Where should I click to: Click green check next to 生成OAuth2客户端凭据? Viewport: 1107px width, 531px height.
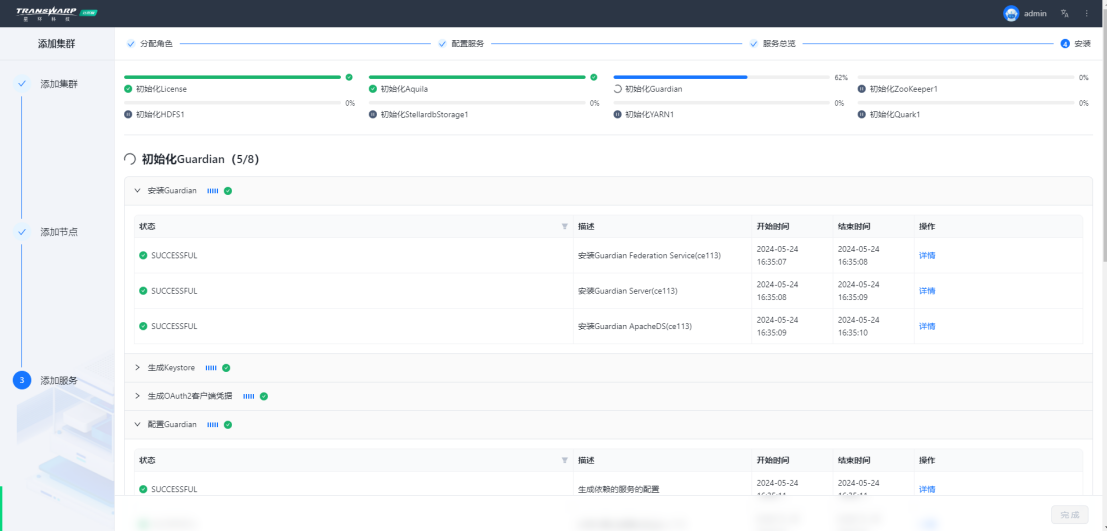point(263,396)
